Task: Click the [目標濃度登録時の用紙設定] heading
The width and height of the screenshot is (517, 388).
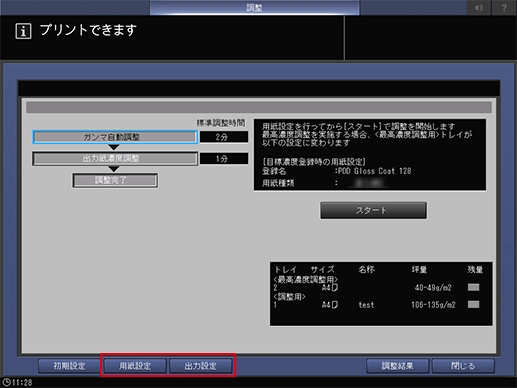Action: 314,162
